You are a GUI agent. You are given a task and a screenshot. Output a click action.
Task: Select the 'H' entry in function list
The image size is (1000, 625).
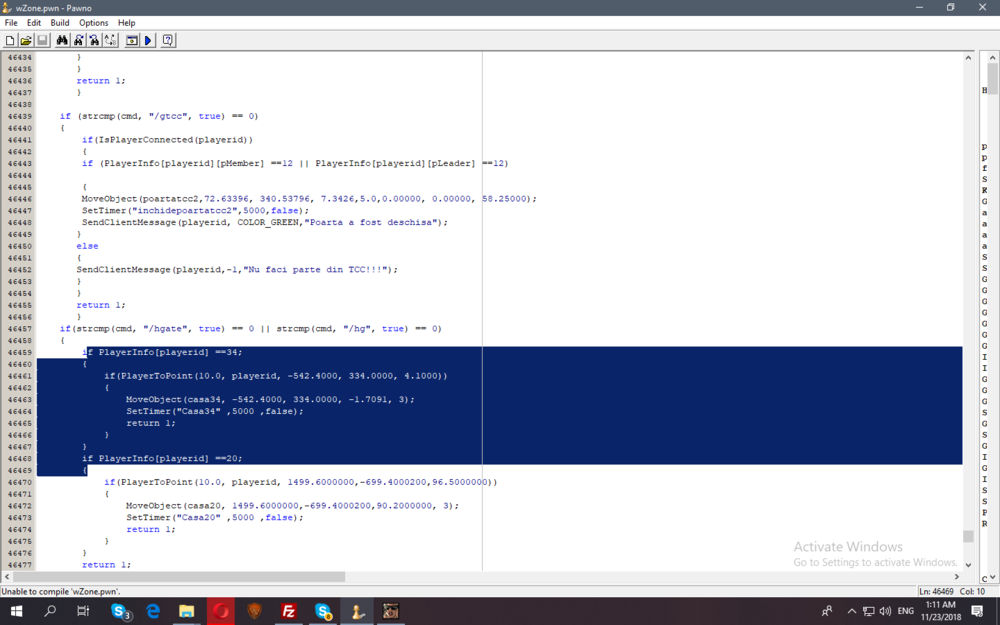coord(984,91)
